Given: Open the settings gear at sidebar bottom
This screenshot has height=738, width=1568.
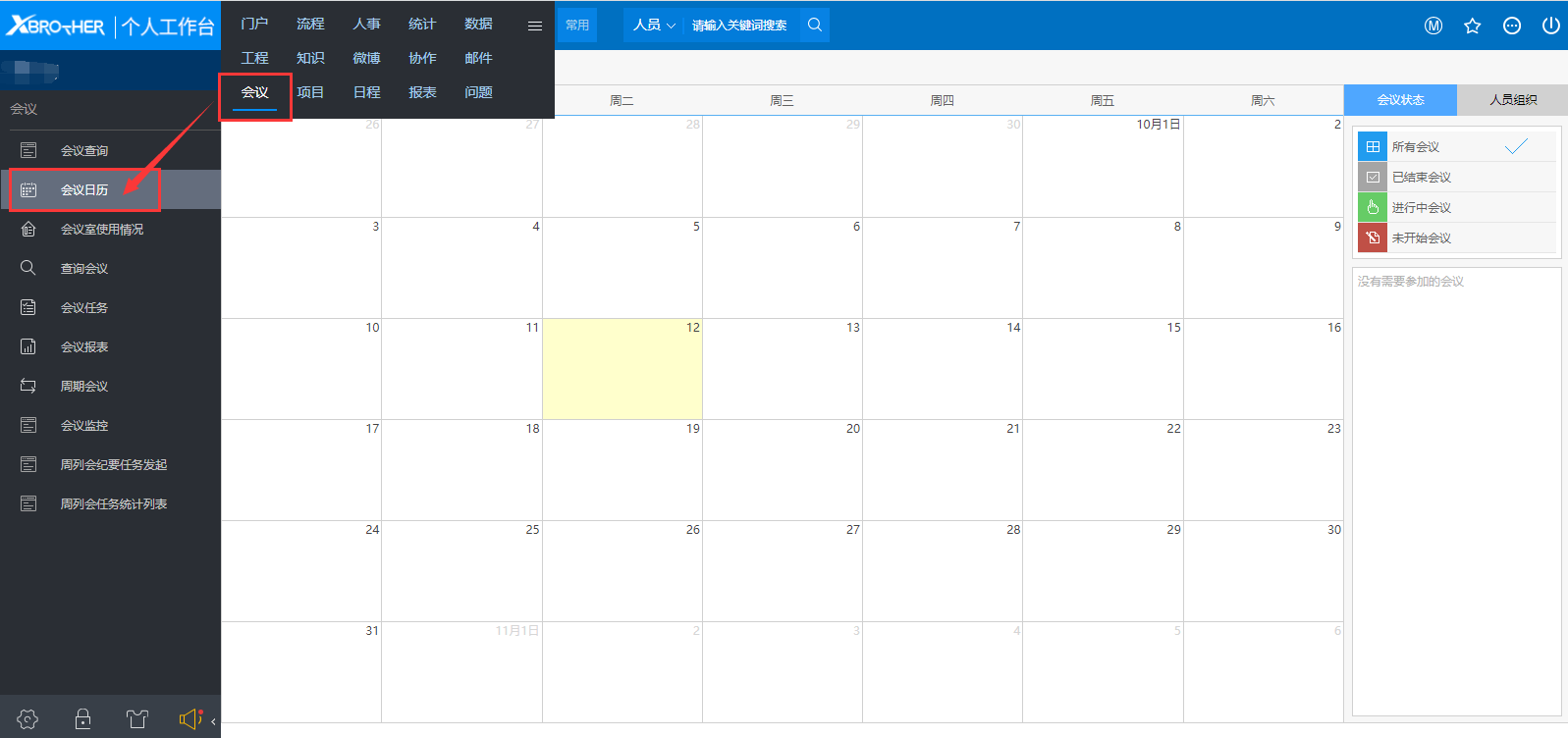Looking at the screenshot, I should 27,719.
